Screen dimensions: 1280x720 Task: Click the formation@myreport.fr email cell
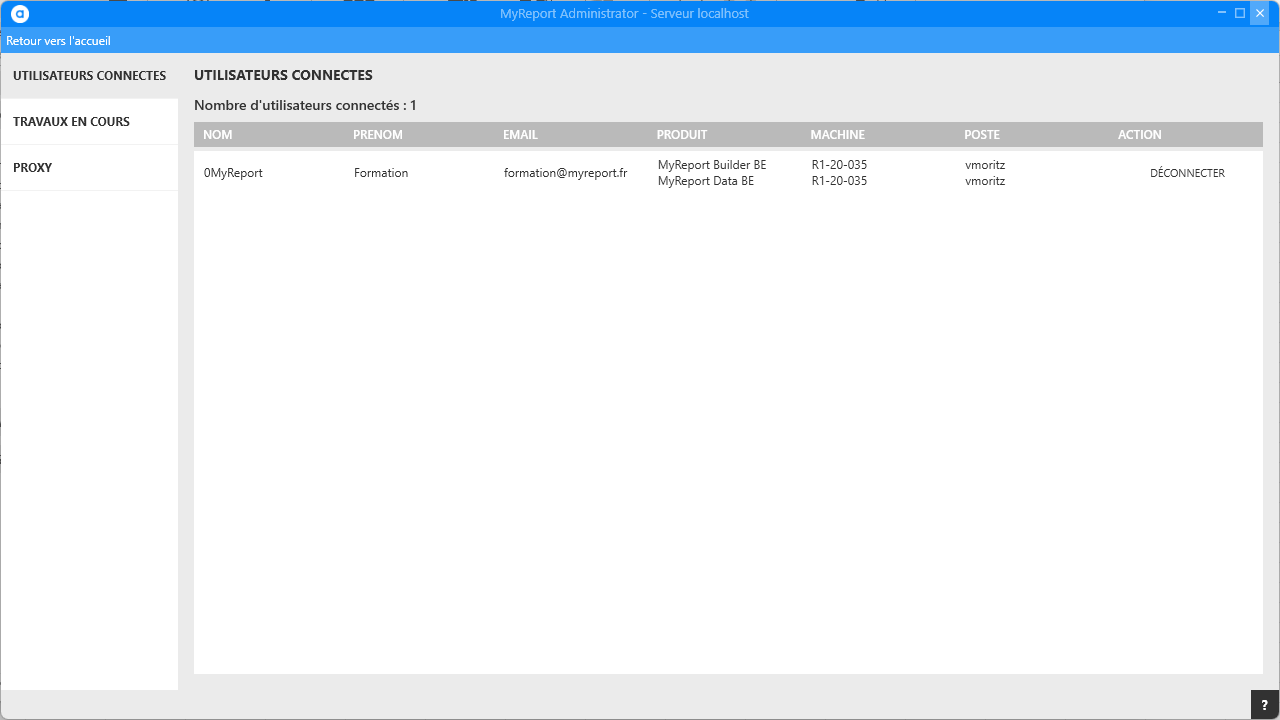565,173
